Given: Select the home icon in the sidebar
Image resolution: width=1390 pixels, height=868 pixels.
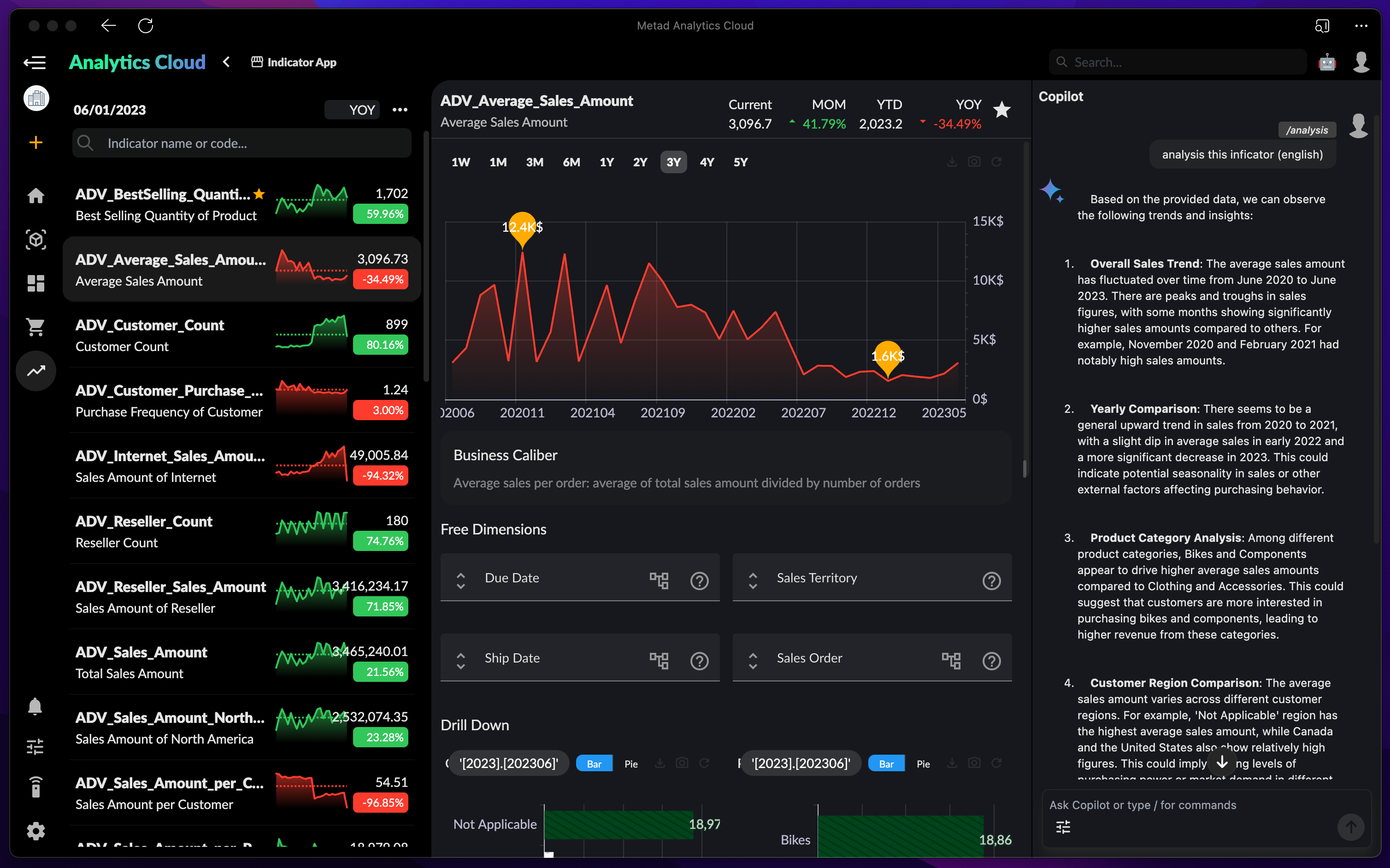Looking at the screenshot, I should (35, 196).
